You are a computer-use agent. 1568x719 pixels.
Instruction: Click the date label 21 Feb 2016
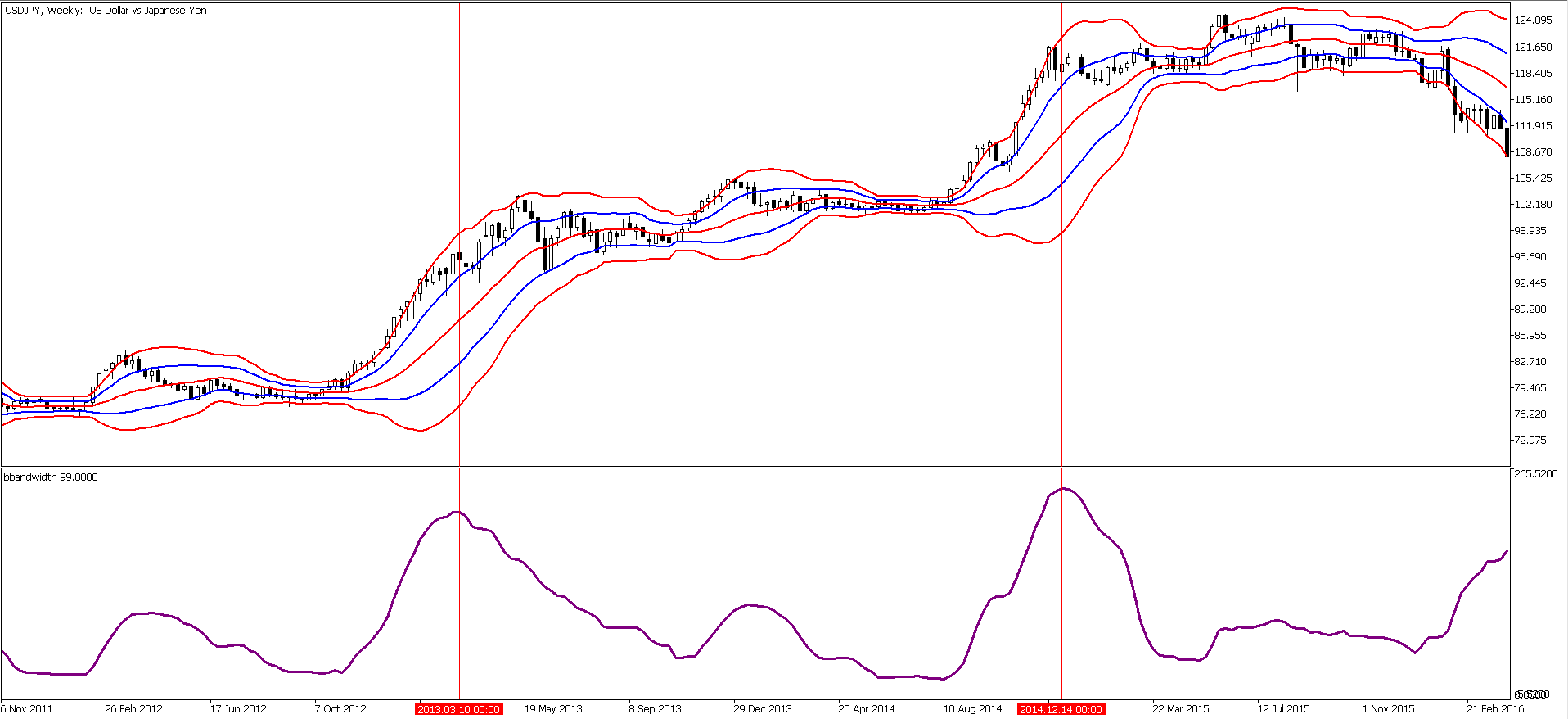click(x=1495, y=709)
